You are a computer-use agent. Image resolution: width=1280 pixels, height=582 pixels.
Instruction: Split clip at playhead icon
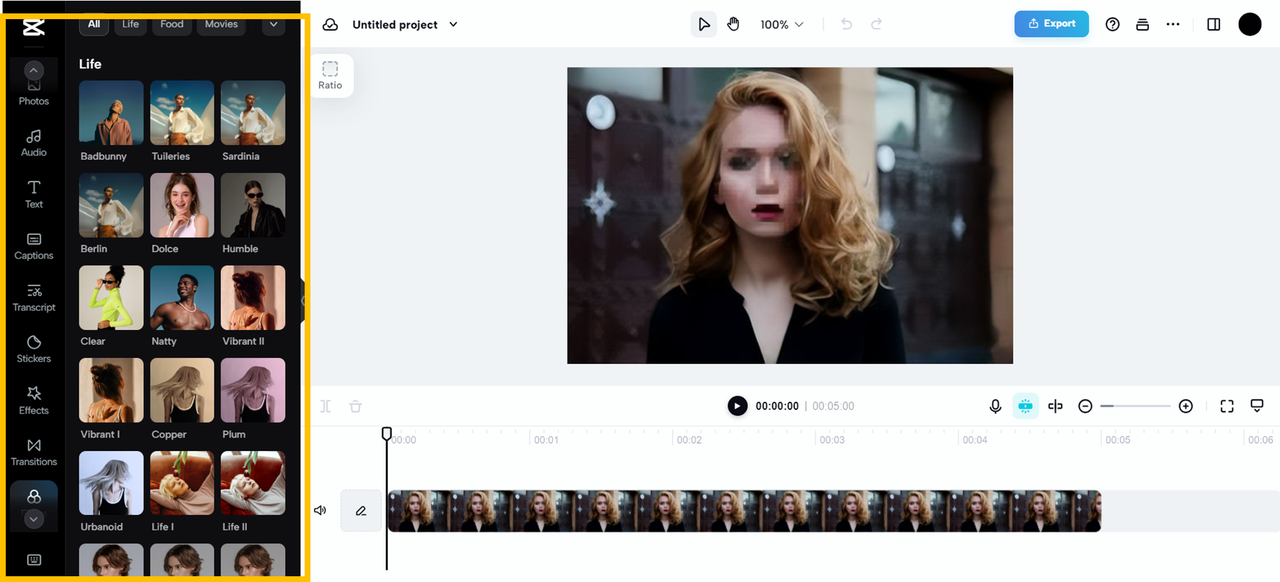326,406
